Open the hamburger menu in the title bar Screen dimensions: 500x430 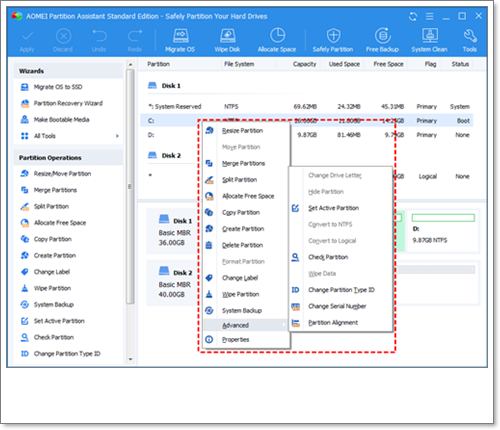pos(430,16)
